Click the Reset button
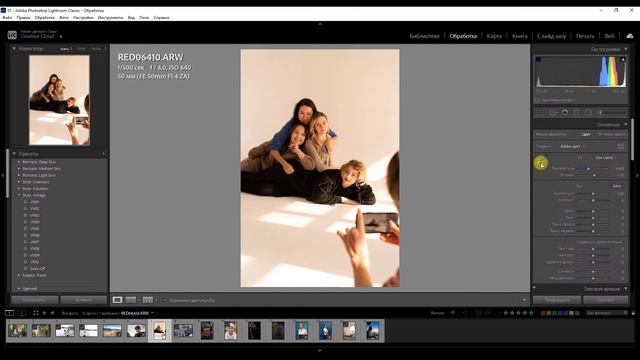The image size is (640, 360). (605, 300)
